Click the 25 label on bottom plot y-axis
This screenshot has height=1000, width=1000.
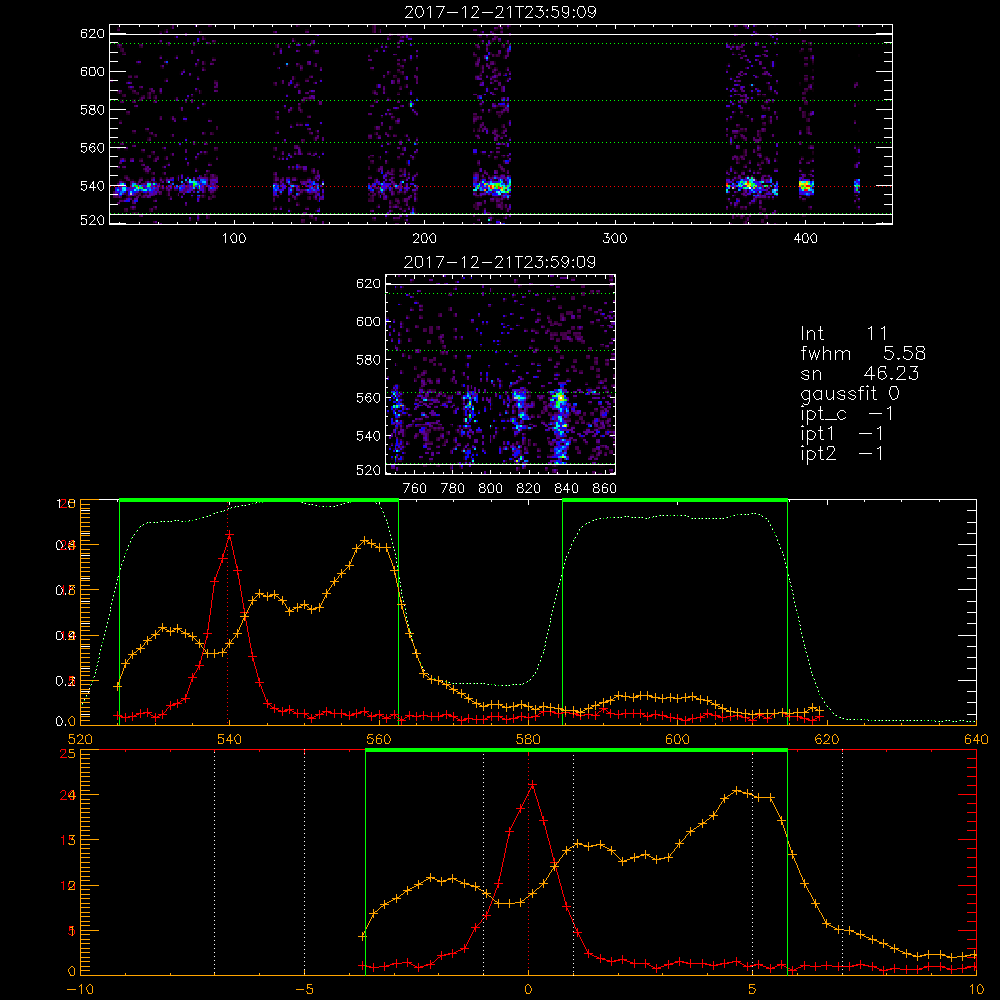(x=67, y=754)
